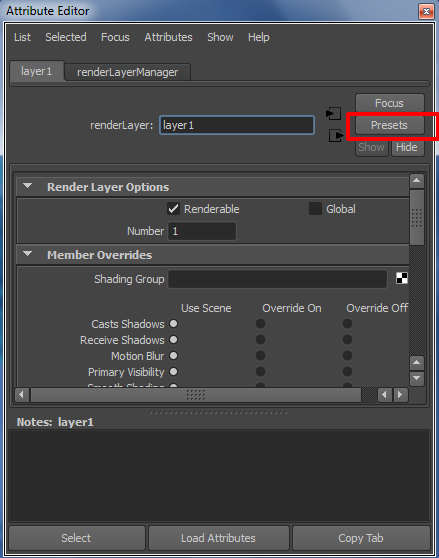Click the Show button beside Hide
The image size is (439, 558).
point(371,147)
